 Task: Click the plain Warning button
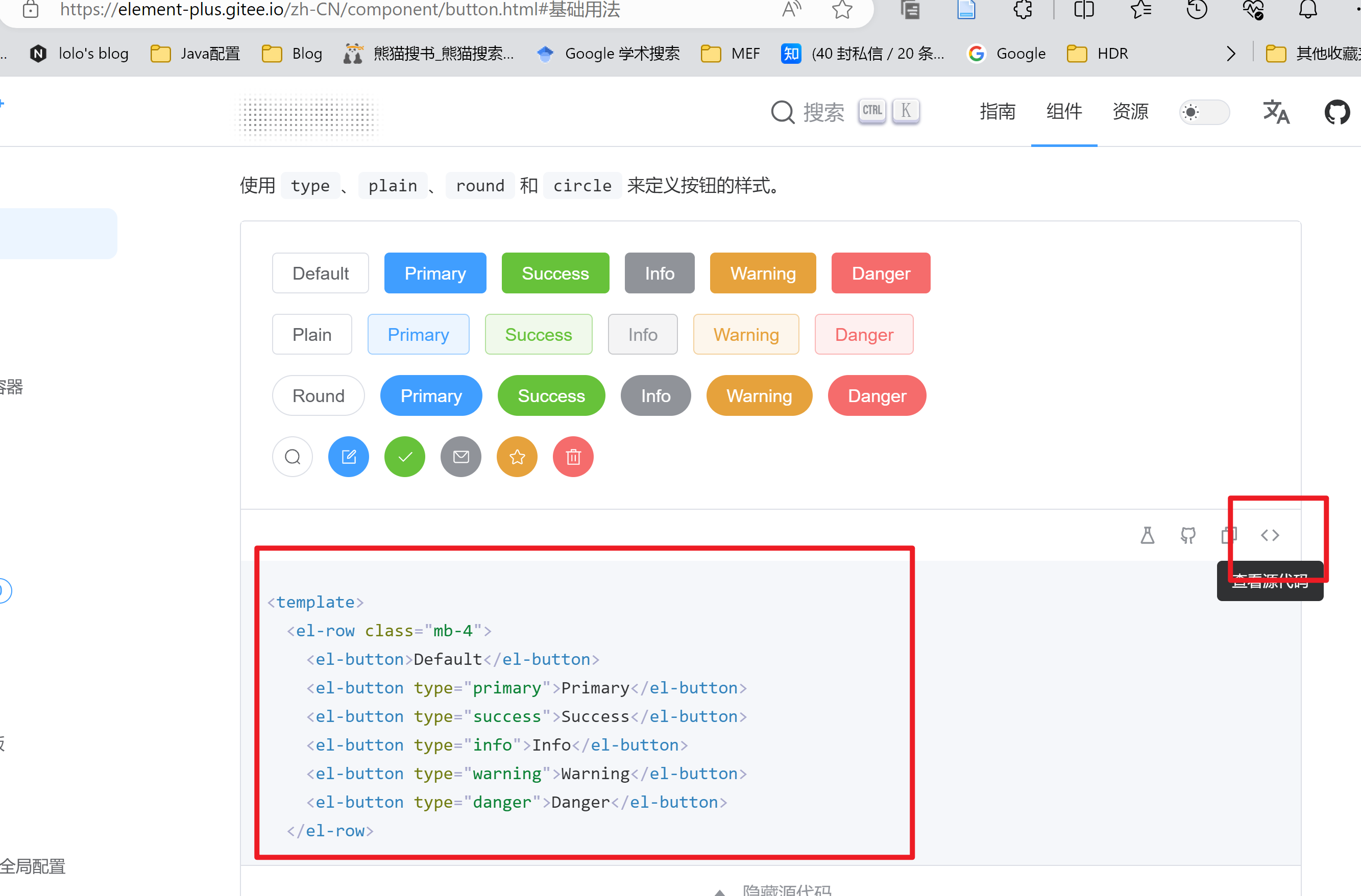click(746, 334)
